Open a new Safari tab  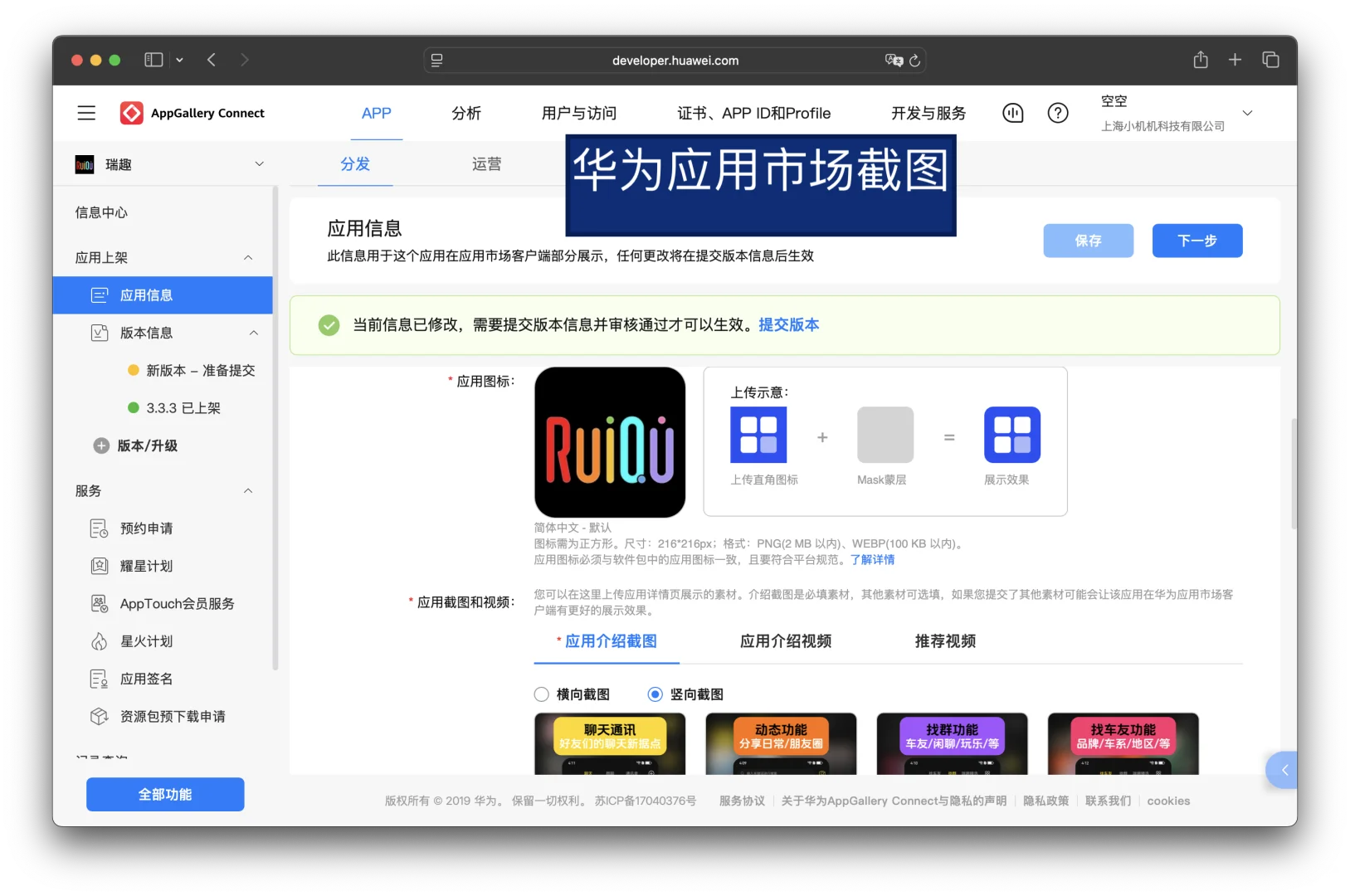click(1235, 60)
